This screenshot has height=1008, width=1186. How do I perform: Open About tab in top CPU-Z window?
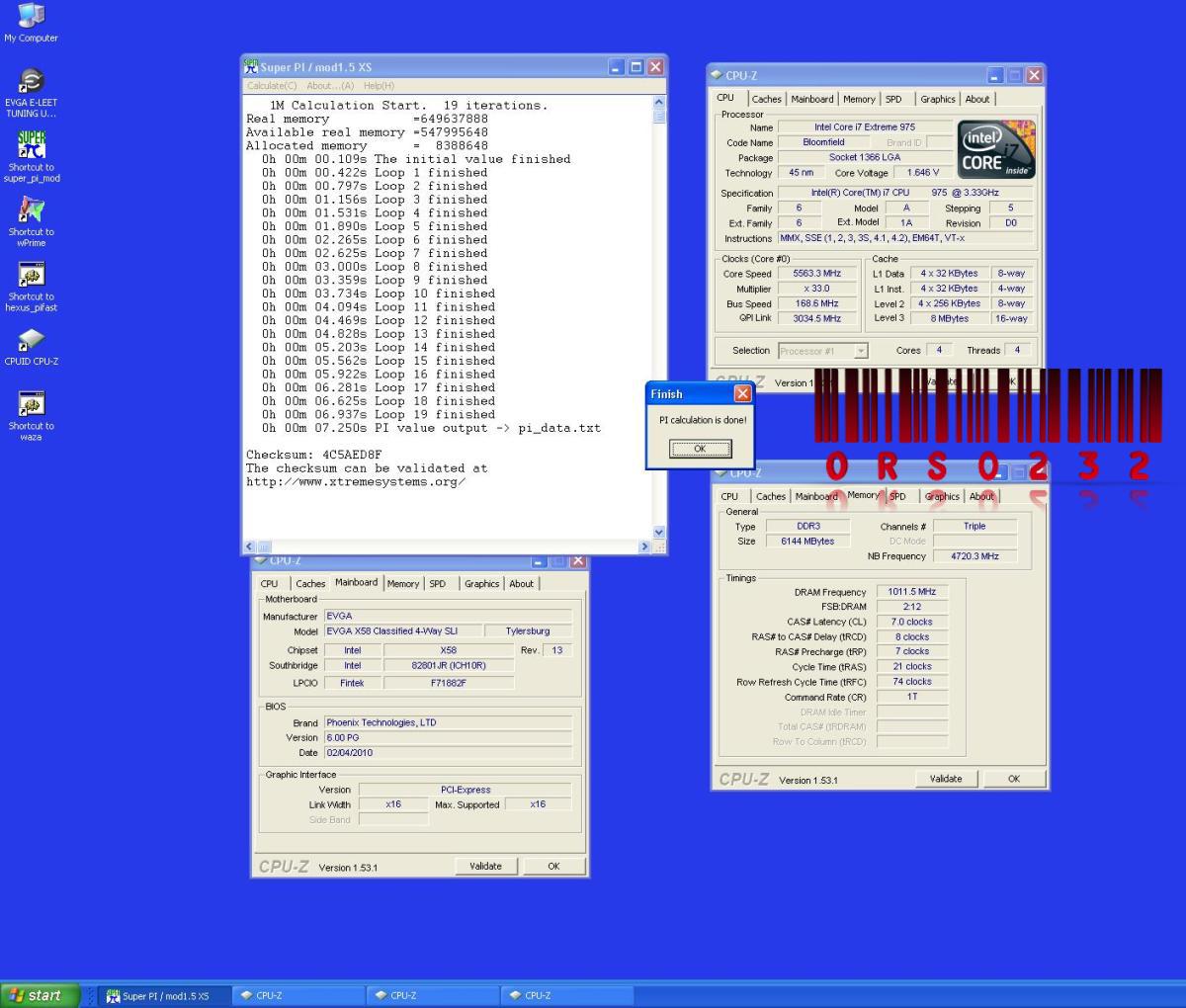(977, 99)
